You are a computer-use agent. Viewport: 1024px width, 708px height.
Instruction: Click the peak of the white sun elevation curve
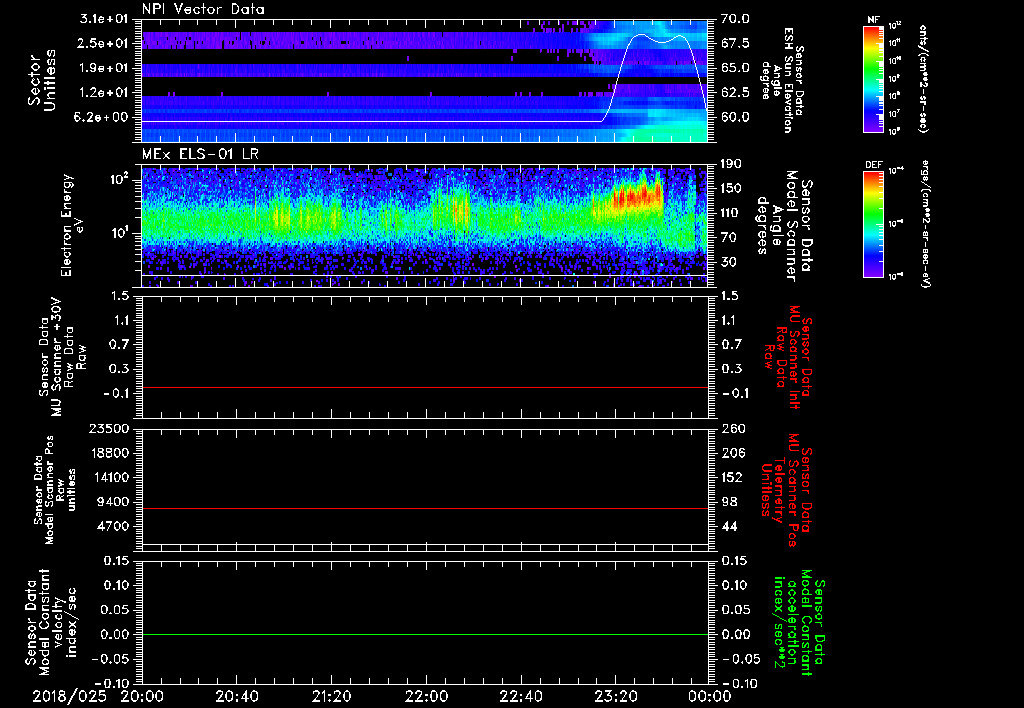(641, 35)
